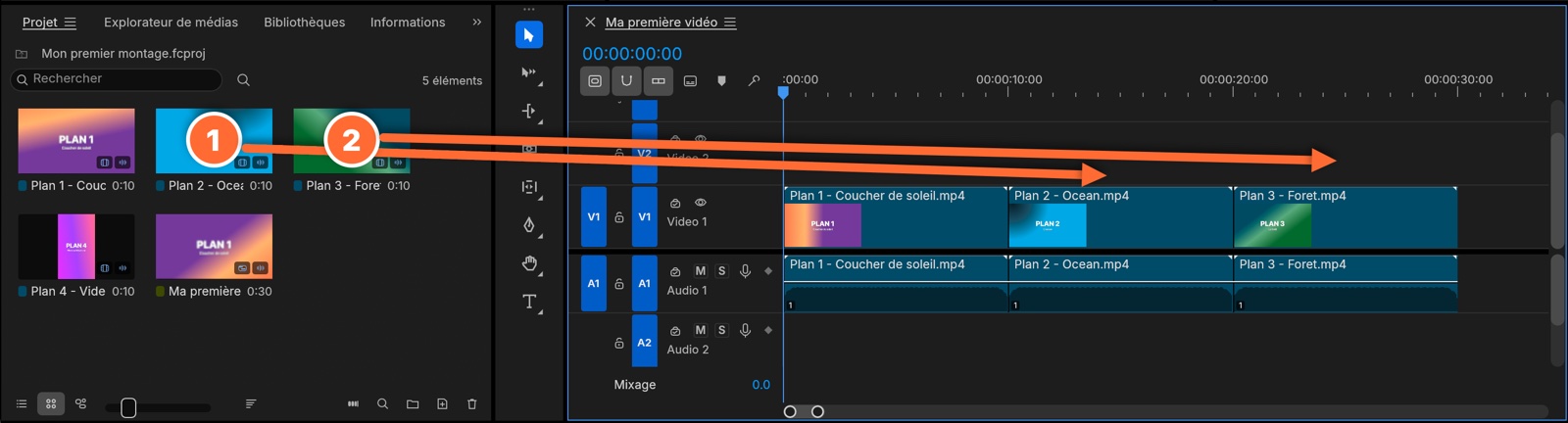Screen dimensions: 1568x423
Task: Toggle A2 track targeting
Action: tap(645, 343)
